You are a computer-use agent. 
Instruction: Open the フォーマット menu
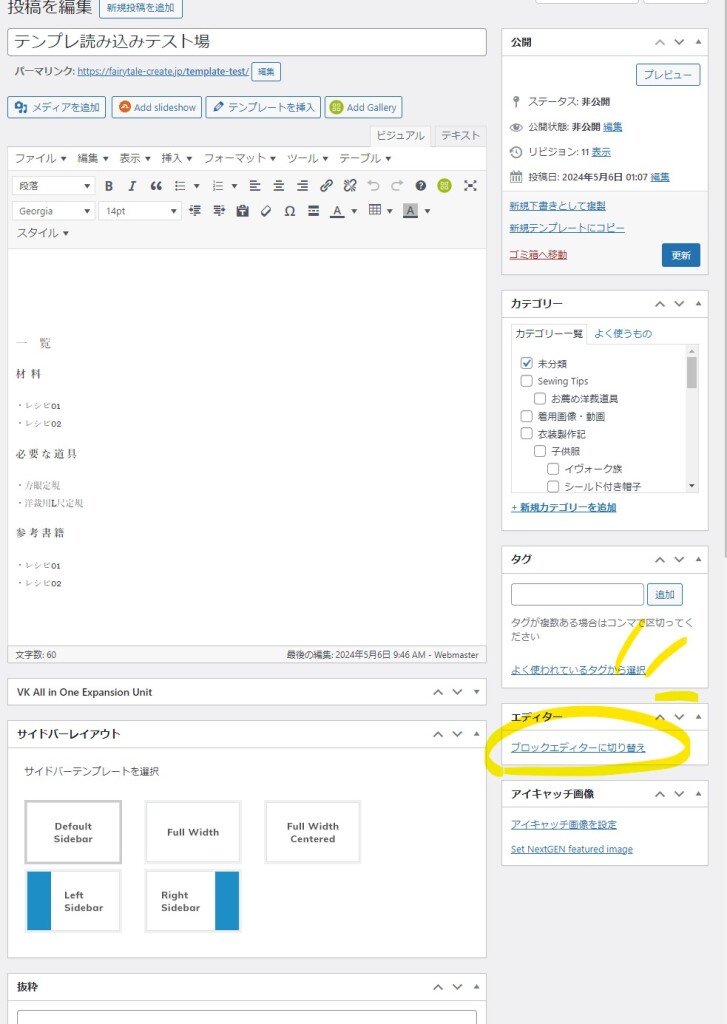coord(240,158)
